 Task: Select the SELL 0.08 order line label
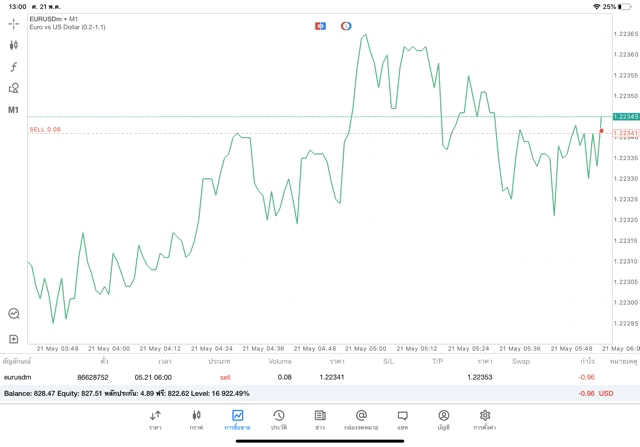(x=45, y=129)
